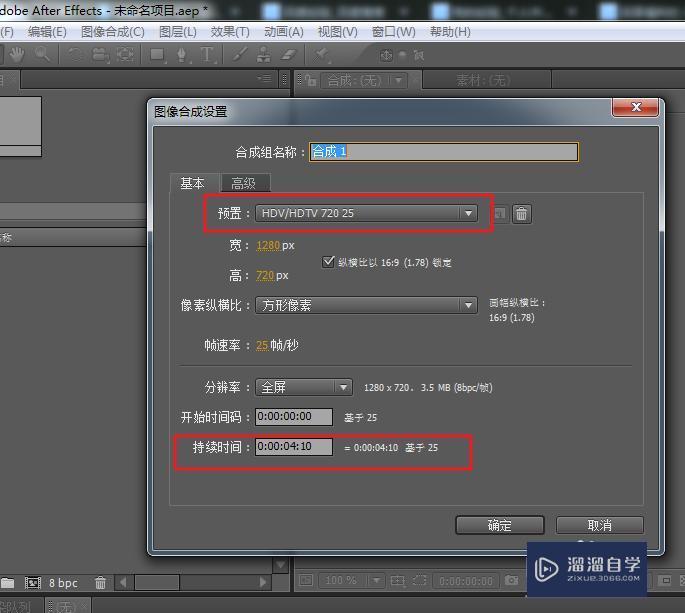Close the composition settings dialog
The height and width of the screenshot is (613, 685).
pyautogui.click(x=635, y=107)
